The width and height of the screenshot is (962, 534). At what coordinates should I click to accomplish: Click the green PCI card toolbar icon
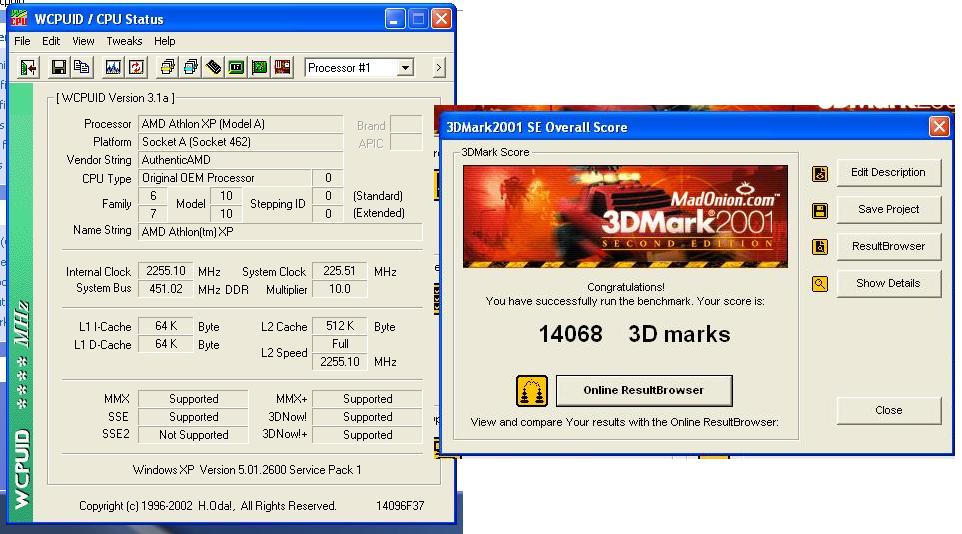pyautogui.click(x=260, y=68)
